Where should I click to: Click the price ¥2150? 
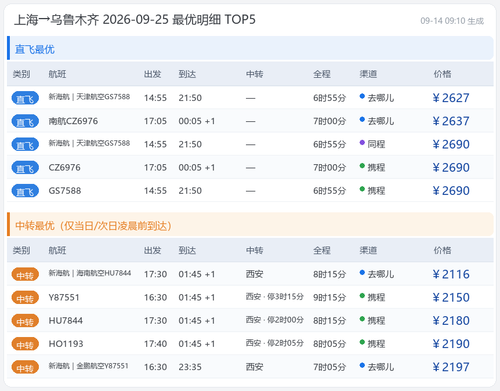[451, 298]
